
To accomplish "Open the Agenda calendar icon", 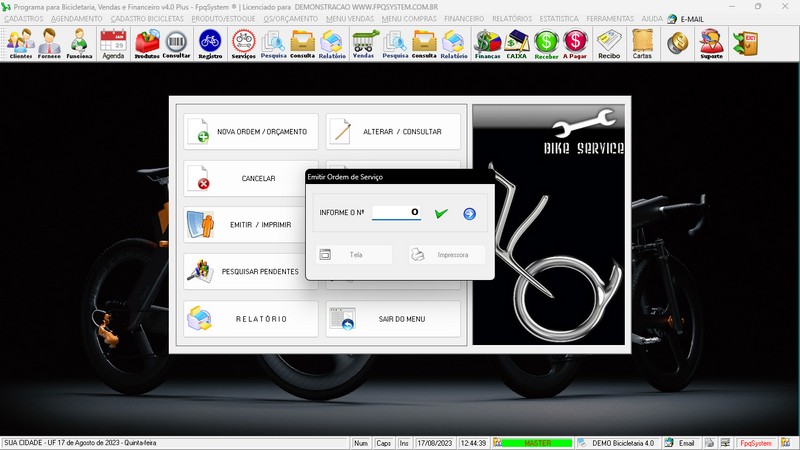I will 113,44.
